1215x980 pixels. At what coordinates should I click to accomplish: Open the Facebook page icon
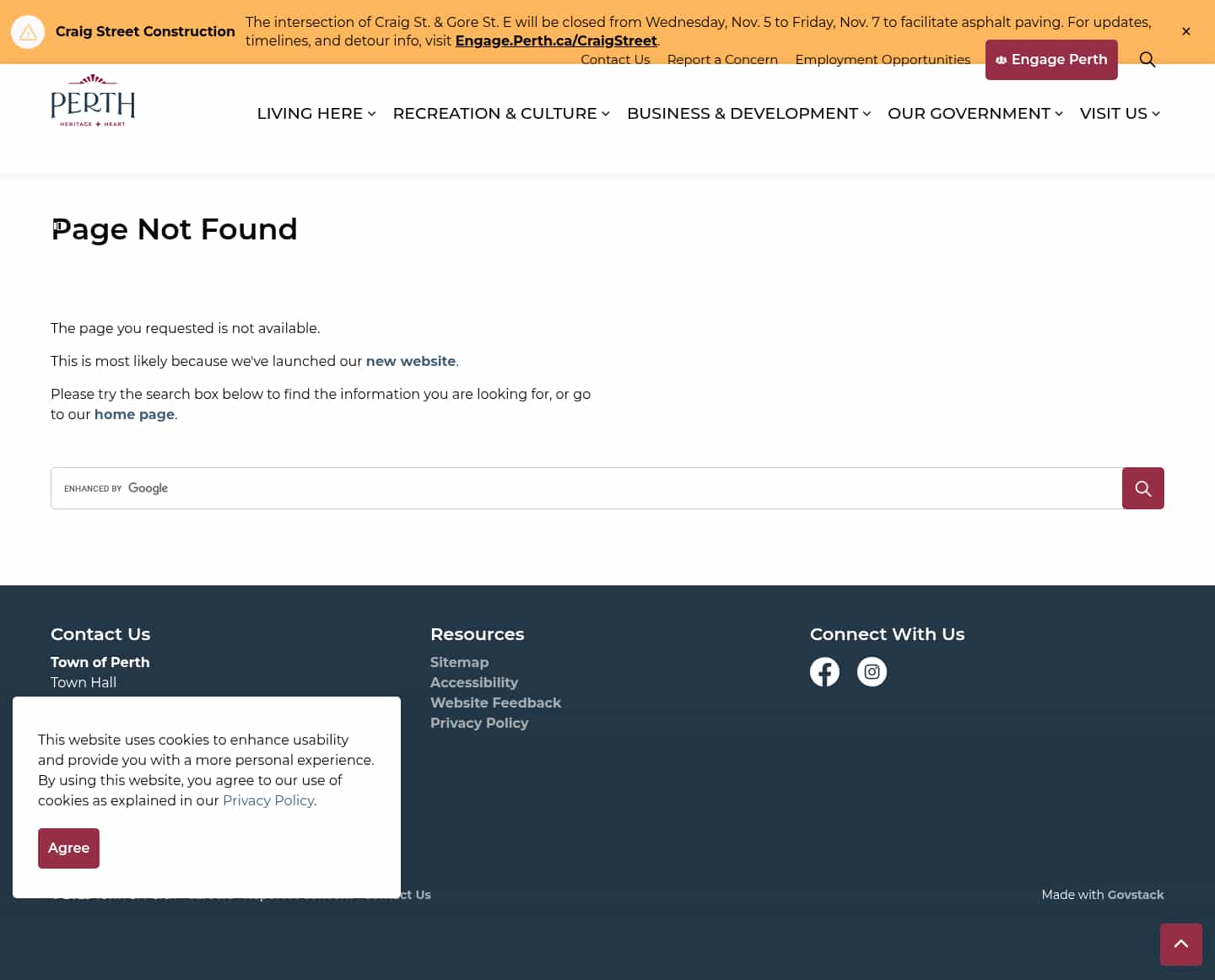coord(824,671)
